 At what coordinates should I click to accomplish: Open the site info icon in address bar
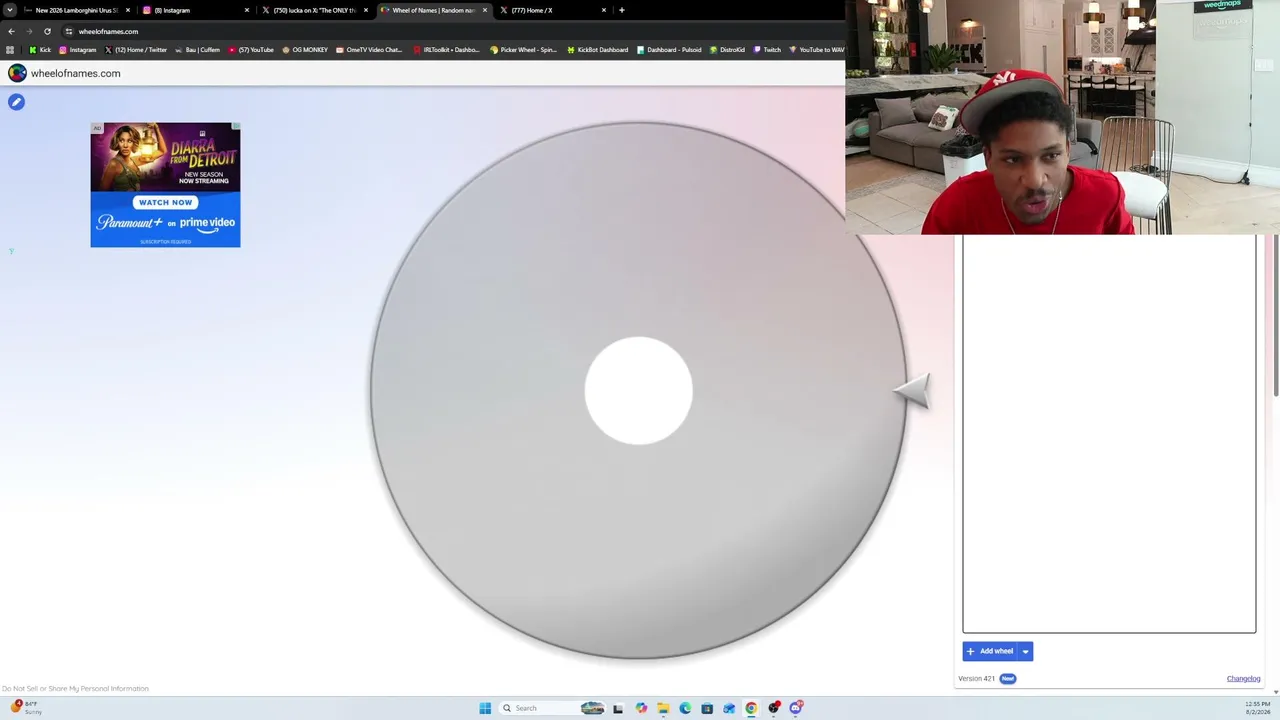click(68, 31)
